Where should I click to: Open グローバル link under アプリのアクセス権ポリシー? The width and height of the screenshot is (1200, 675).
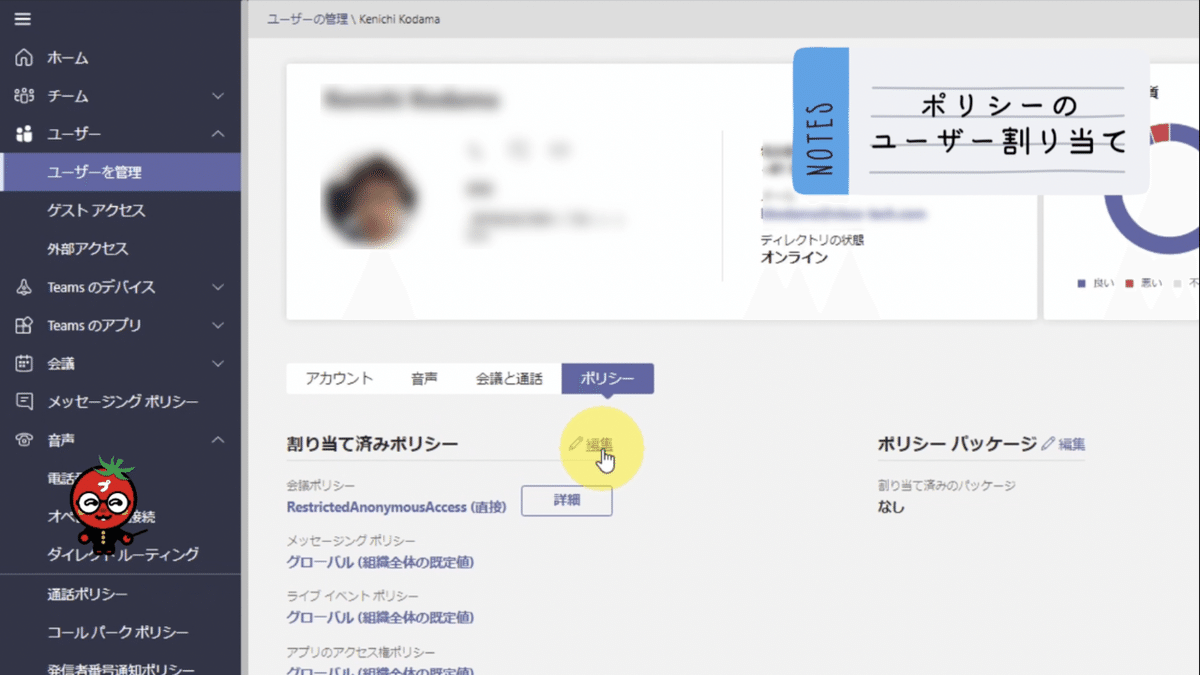(380, 670)
